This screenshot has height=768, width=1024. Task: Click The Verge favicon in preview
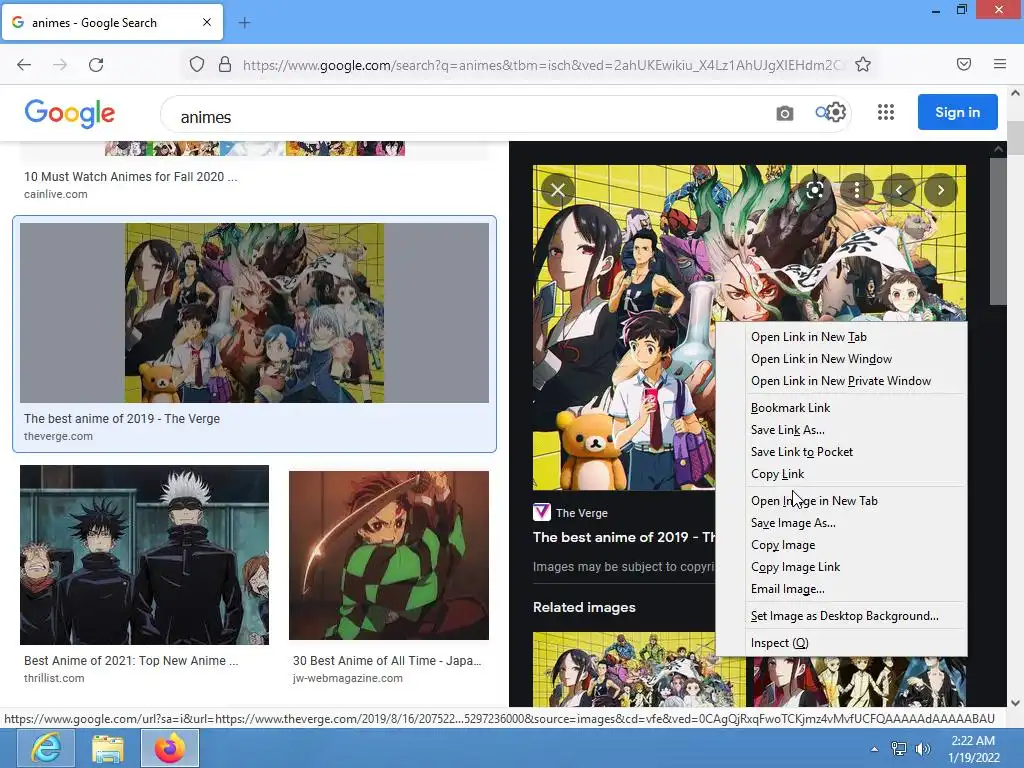(541, 512)
